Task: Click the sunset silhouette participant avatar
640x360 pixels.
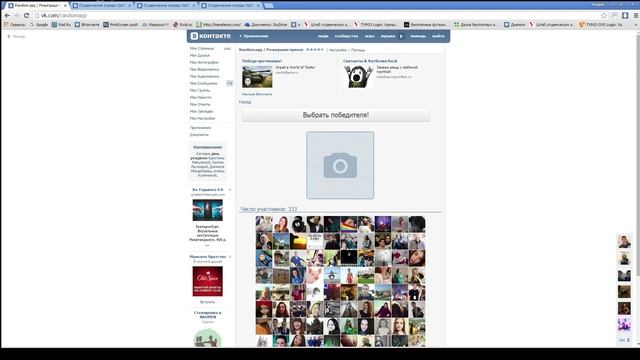Action: click(x=298, y=241)
